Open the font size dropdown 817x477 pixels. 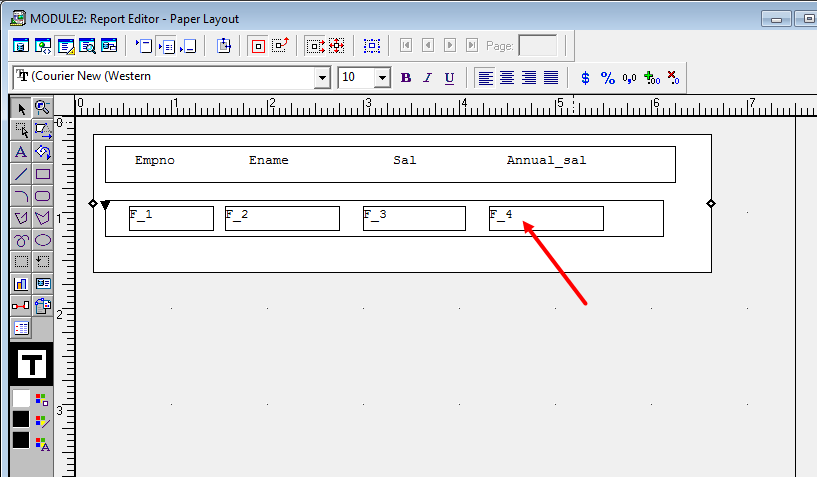point(382,78)
